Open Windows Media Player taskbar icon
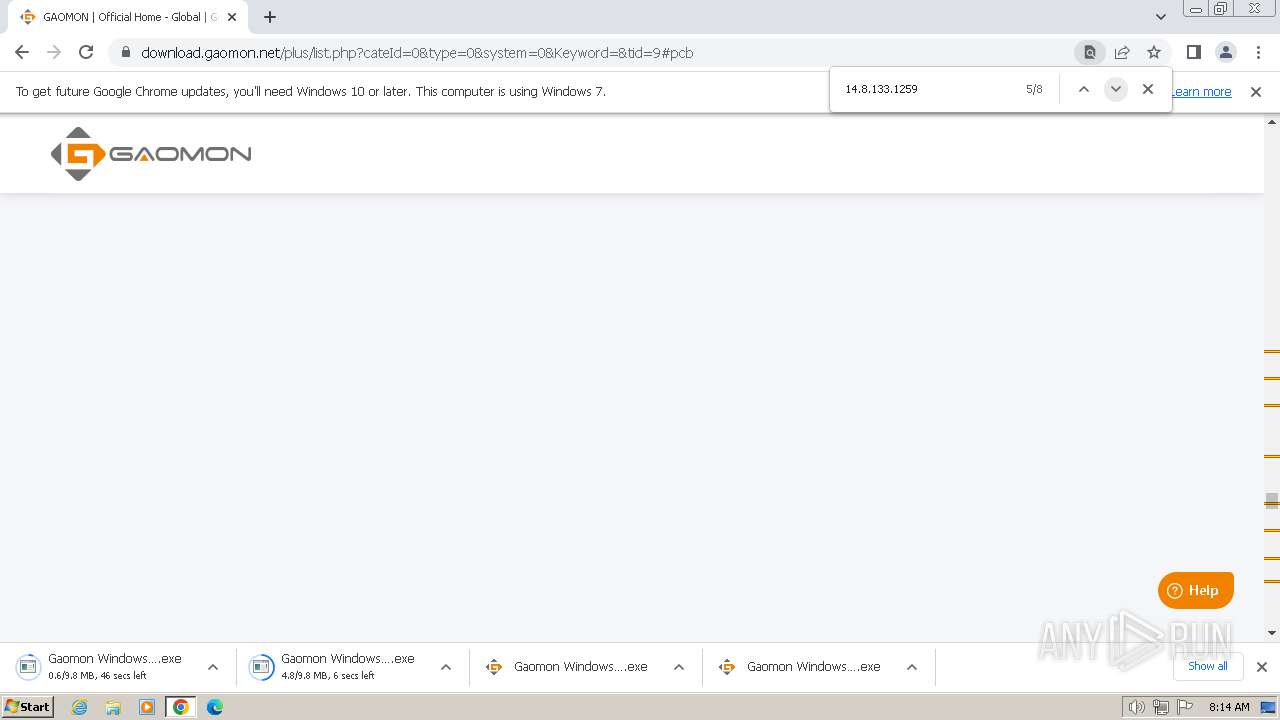1280x720 pixels. coord(147,707)
